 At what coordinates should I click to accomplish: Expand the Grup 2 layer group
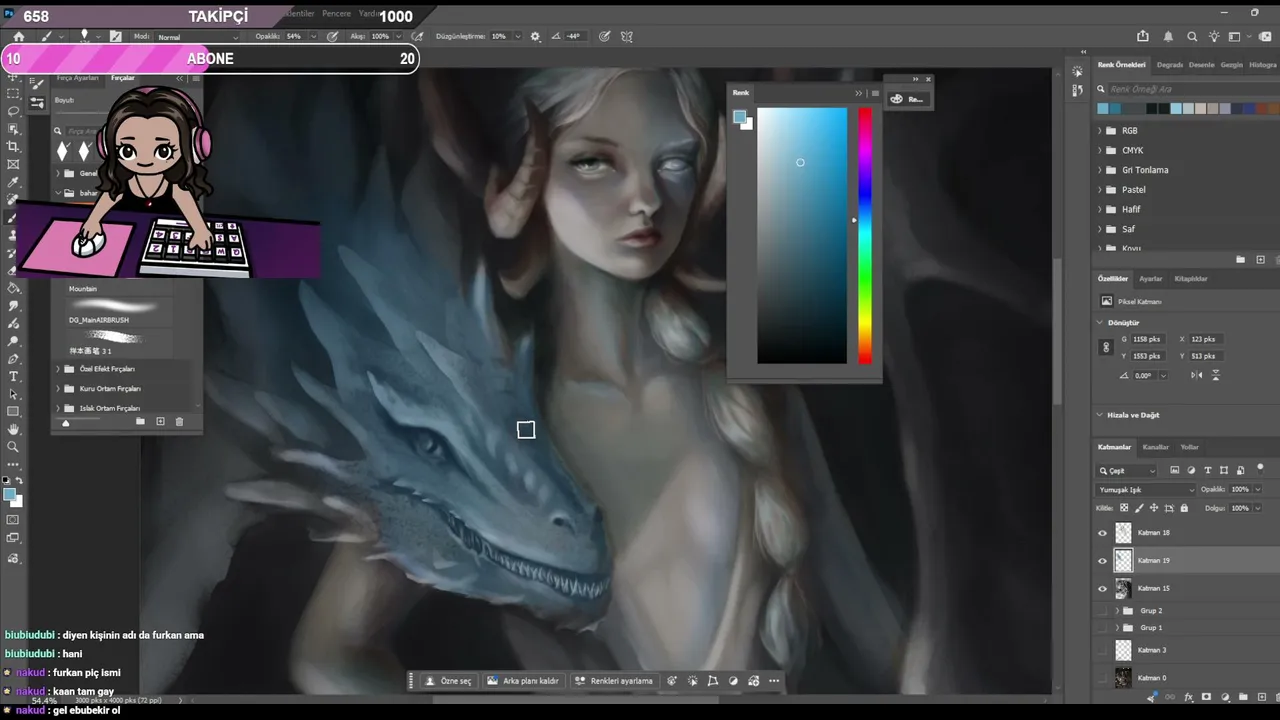point(1117,610)
